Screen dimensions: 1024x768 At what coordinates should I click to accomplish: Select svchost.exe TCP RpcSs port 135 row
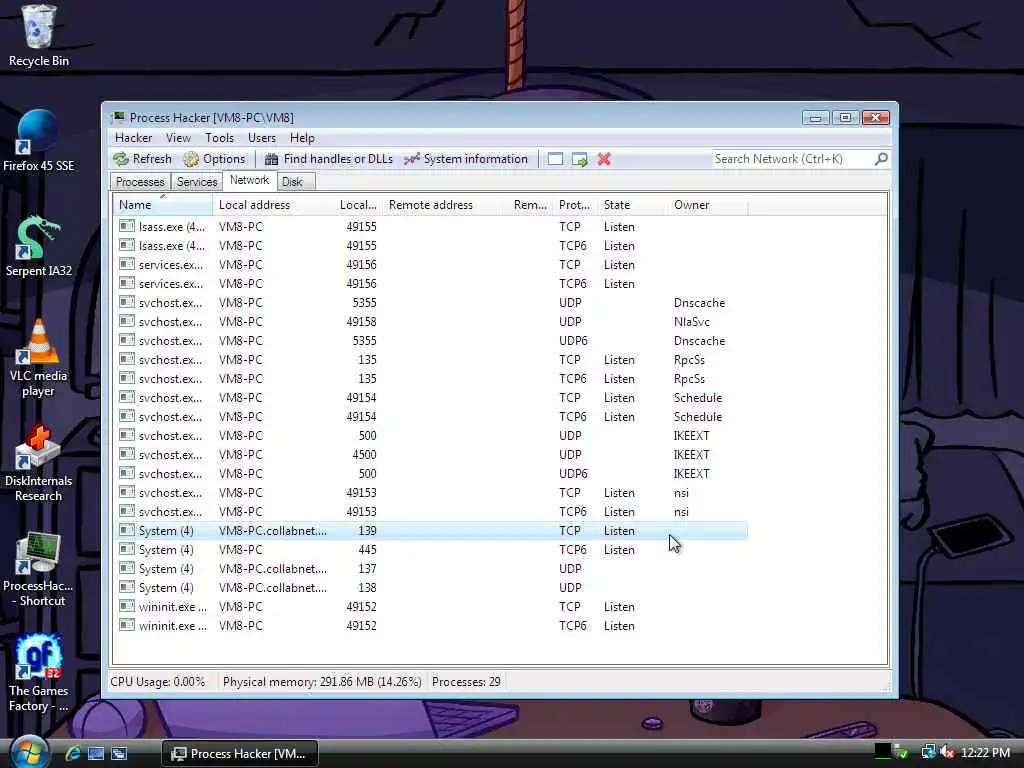[x=431, y=359]
